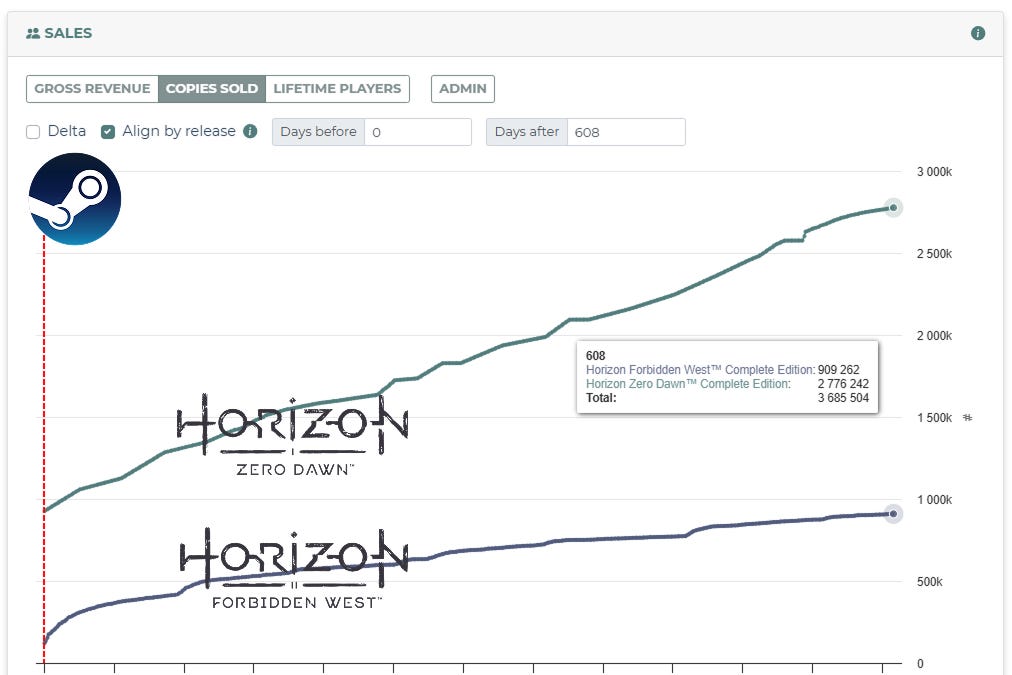The height and width of the screenshot is (675, 1012).
Task: Click the 1 000k axis label
Action: [x=934, y=499]
